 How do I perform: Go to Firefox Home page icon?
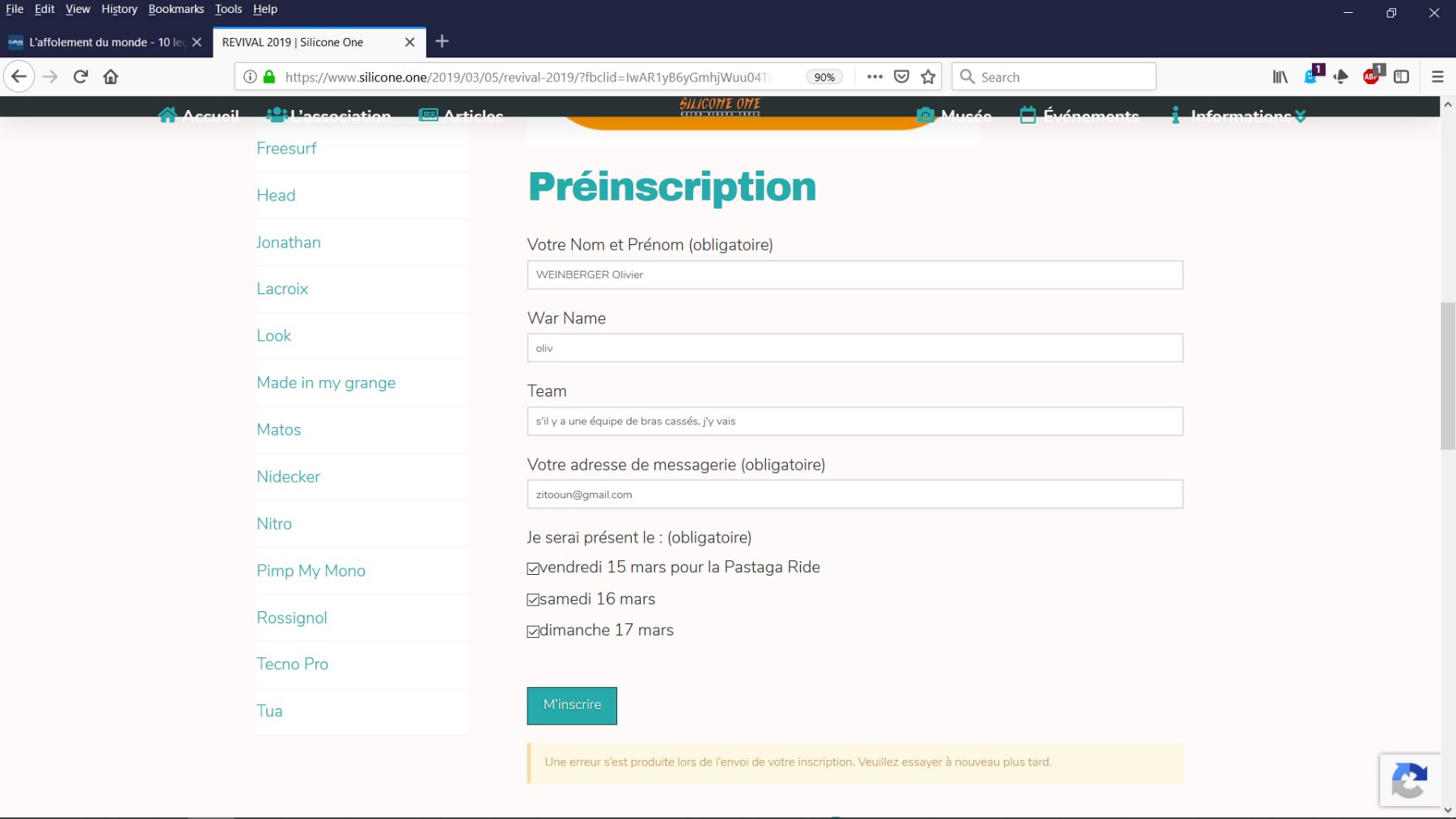(111, 77)
